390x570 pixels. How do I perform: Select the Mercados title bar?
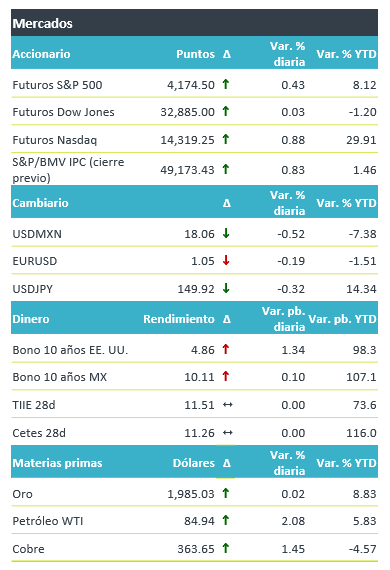[194, 23]
